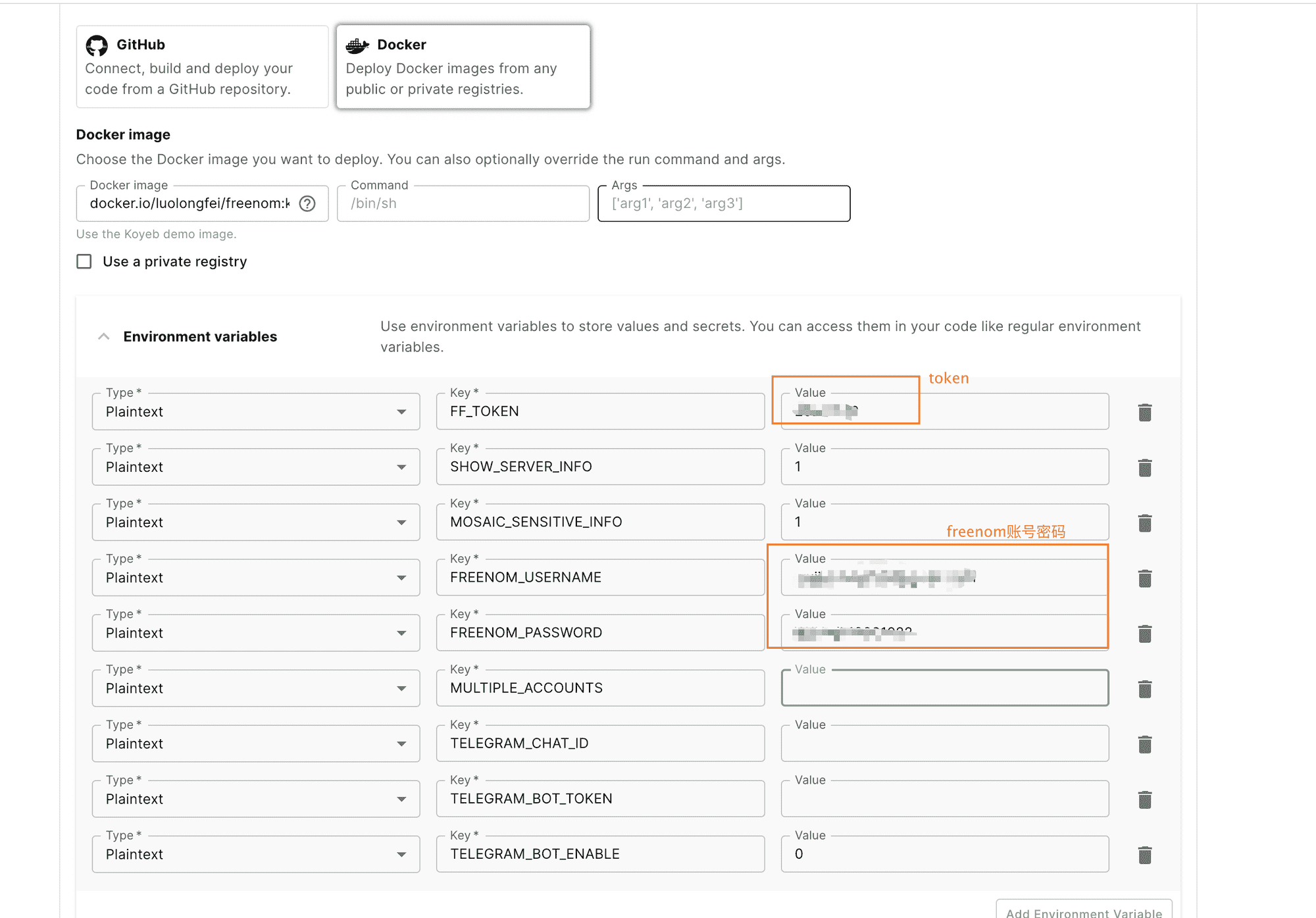The height and width of the screenshot is (918, 1316).
Task: Select the GitHub deployment method
Action: coord(202,66)
